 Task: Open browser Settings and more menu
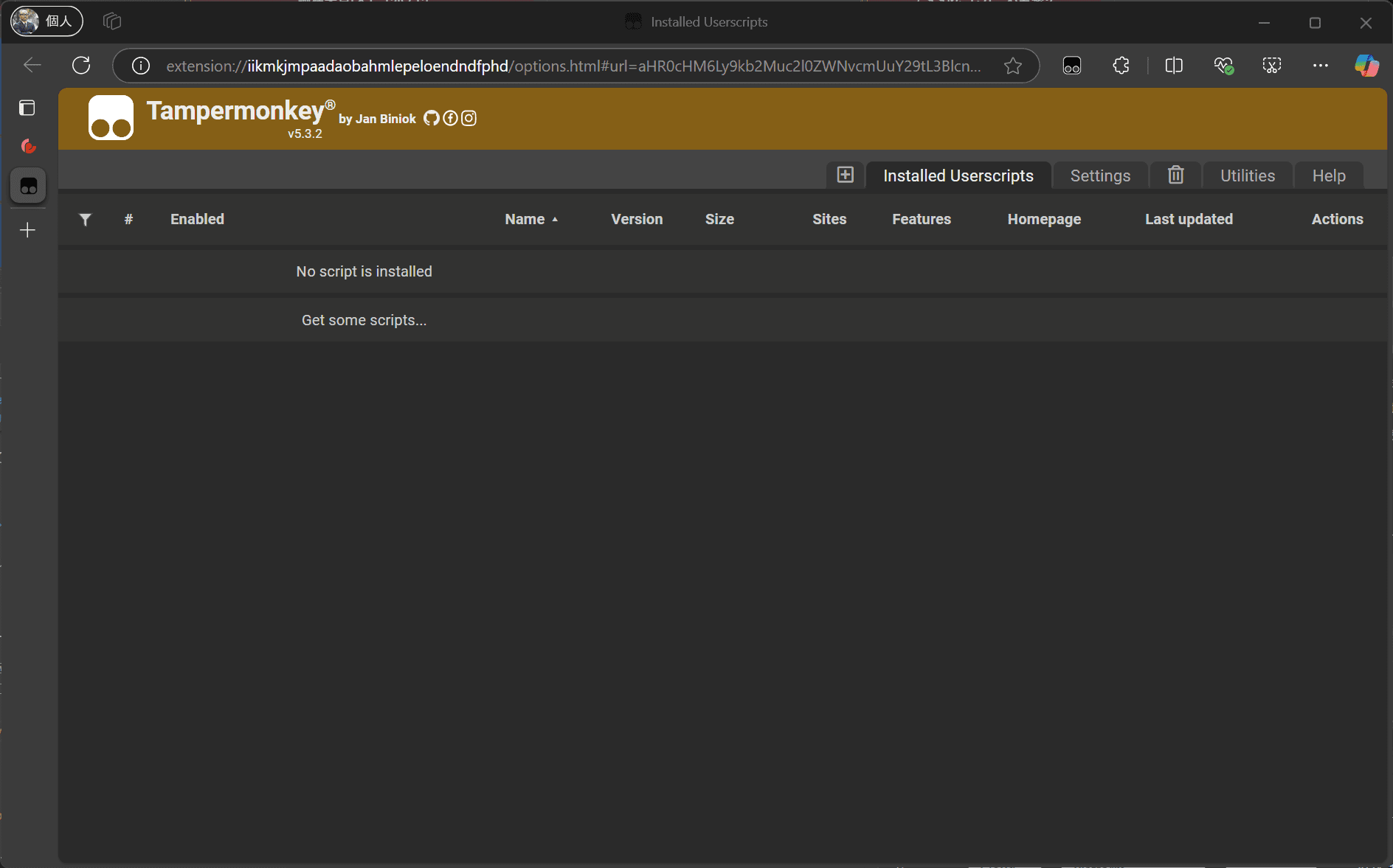(1320, 66)
